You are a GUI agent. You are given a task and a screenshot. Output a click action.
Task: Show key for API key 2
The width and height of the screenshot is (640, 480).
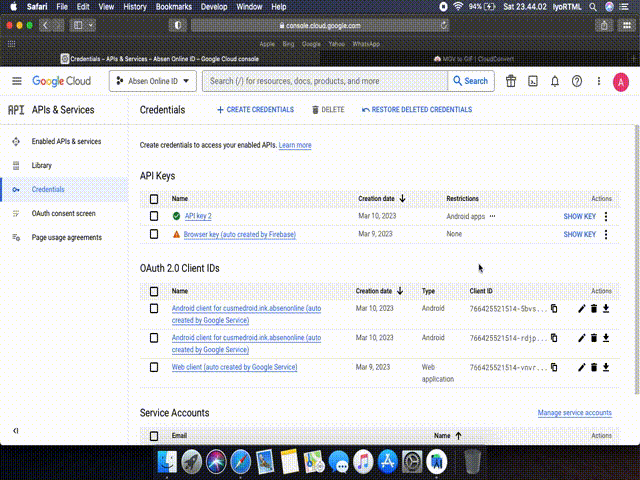580,216
